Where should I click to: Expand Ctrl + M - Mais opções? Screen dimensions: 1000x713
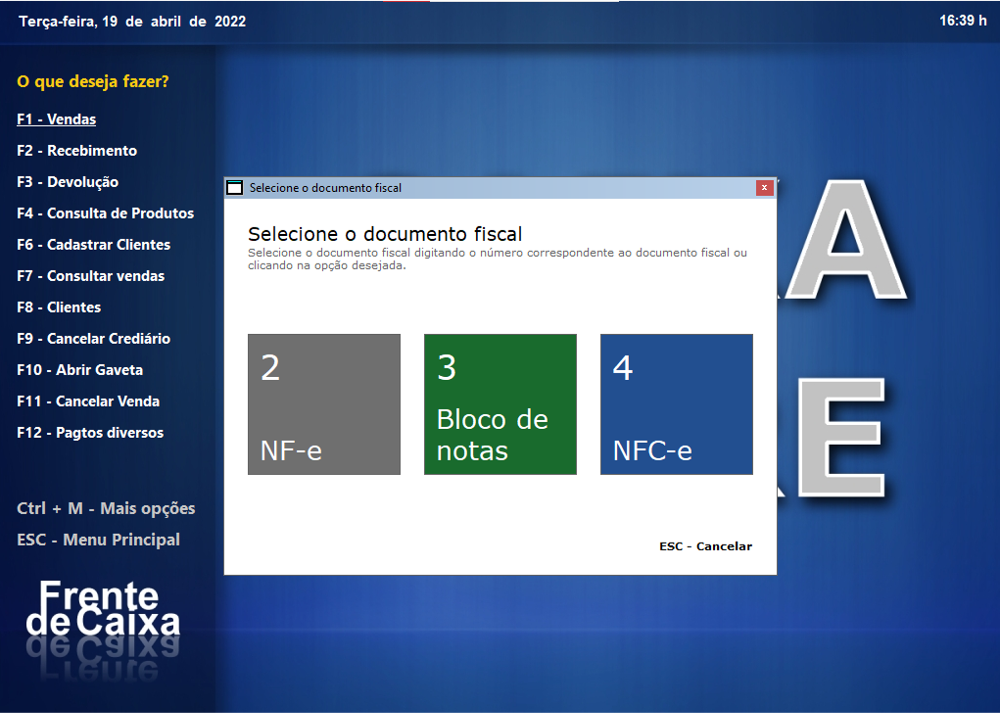[x=105, y=508]
